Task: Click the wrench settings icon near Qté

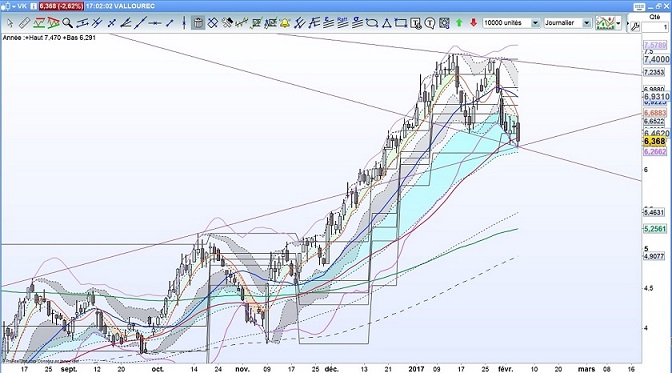Action: pos(635,27)
